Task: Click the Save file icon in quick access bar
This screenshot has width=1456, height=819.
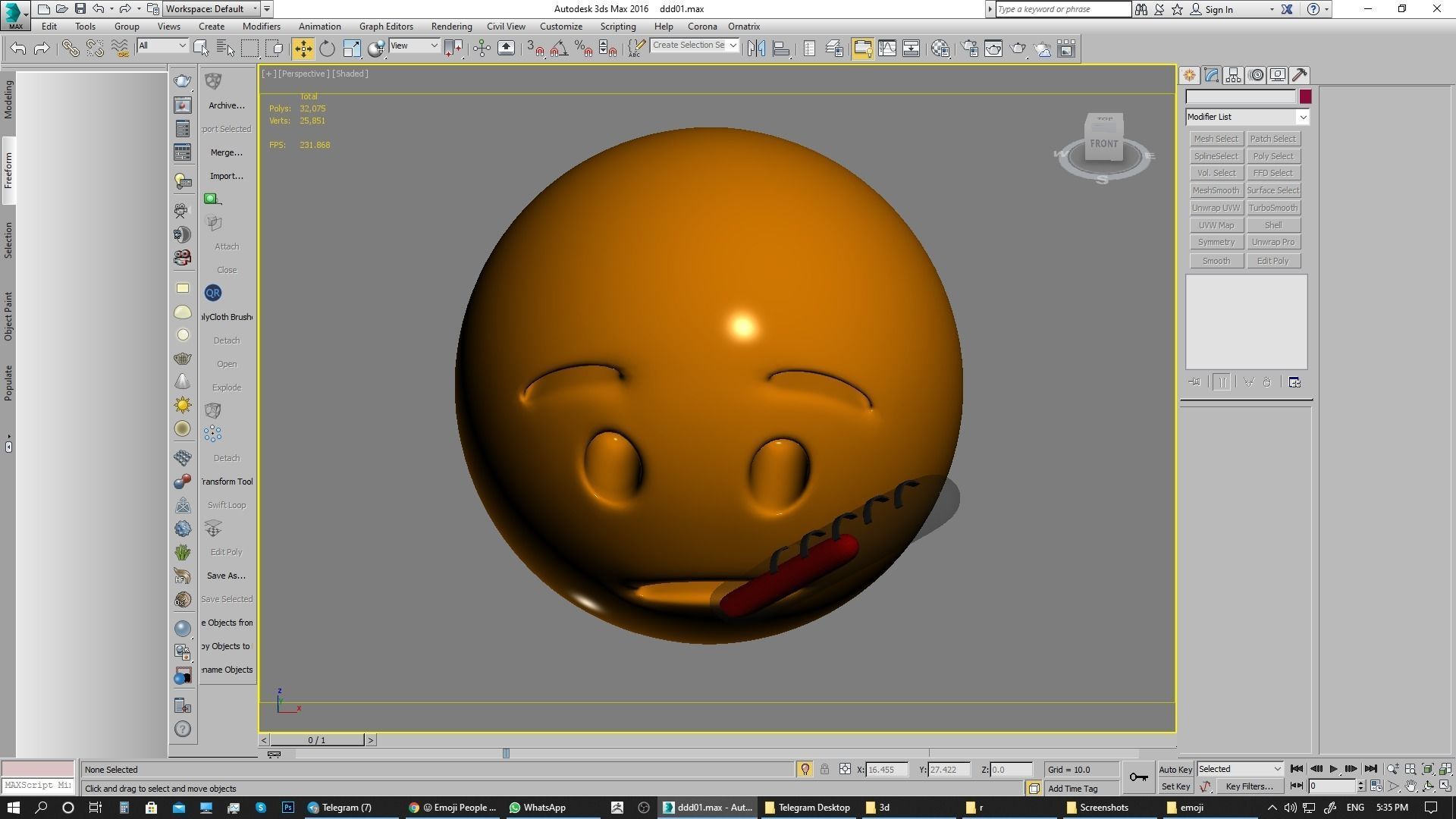Action: (80, 9)
